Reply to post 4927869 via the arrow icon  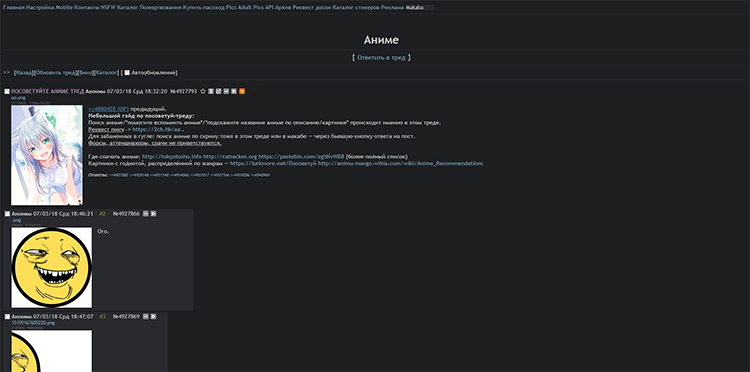click(x=154, y=317)
